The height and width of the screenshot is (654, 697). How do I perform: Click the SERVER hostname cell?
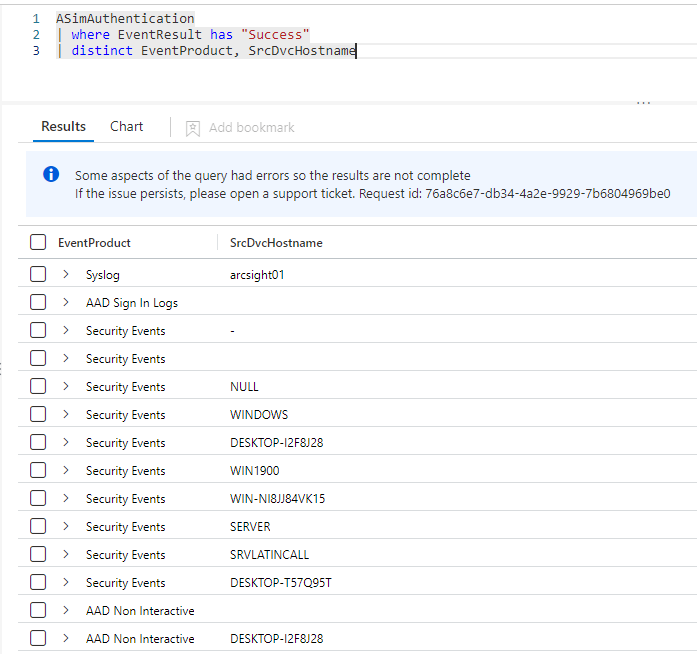250,527
